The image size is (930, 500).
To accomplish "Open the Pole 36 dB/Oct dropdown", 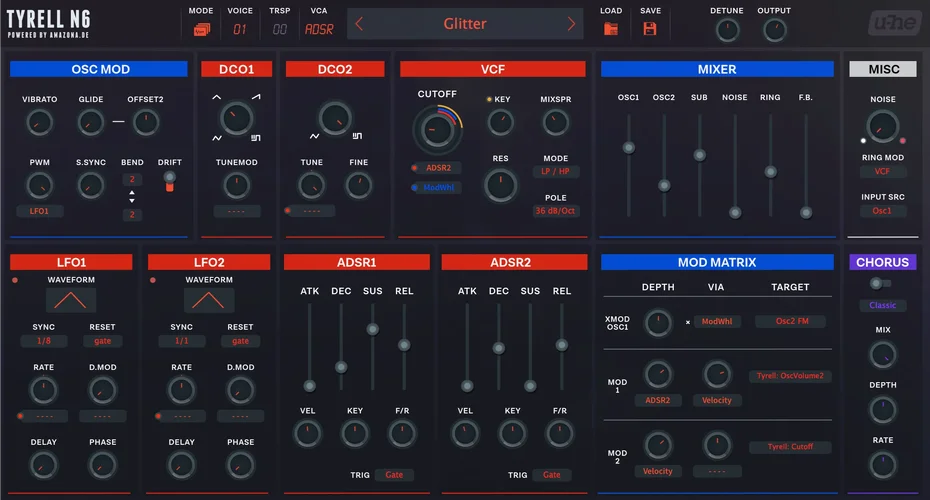I will pos(555,211).
